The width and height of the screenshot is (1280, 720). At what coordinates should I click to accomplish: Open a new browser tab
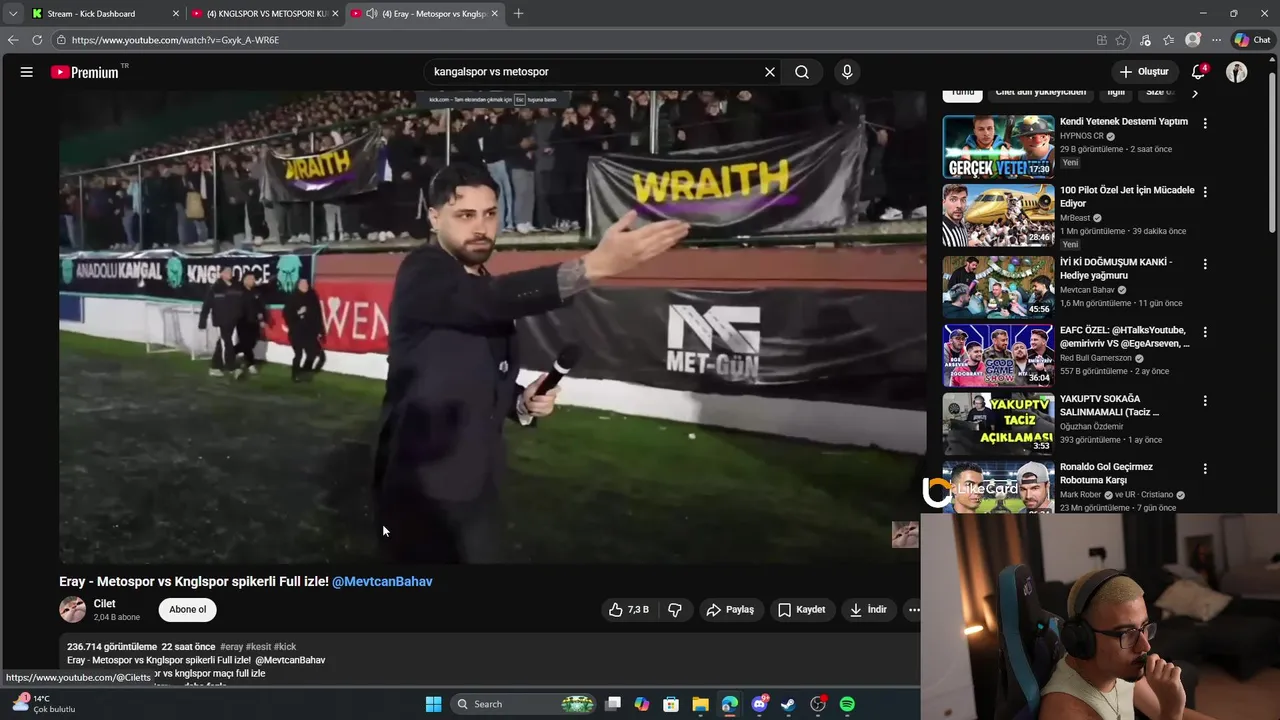[x=518, y=13]
